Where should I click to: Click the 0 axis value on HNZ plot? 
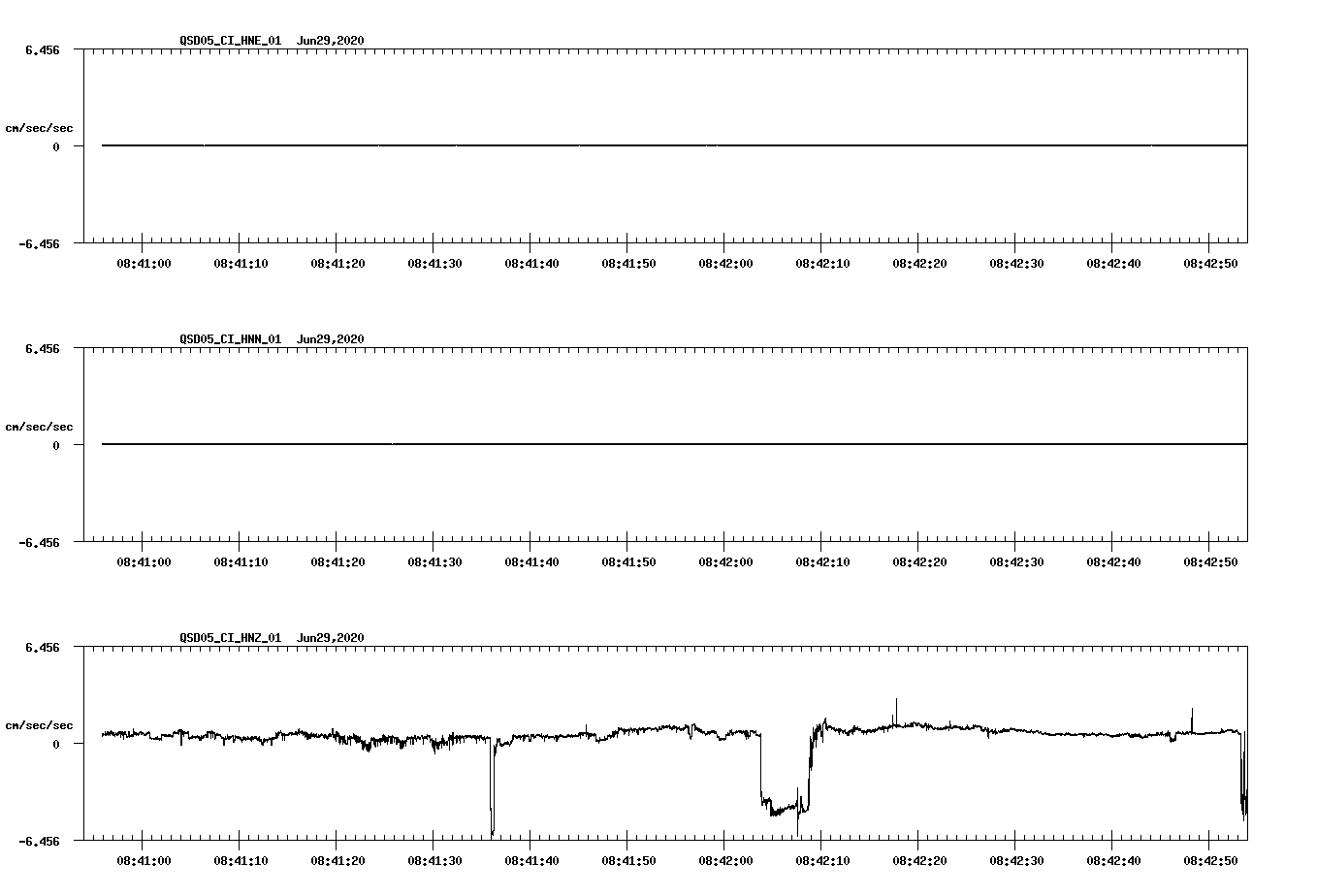pyautogui.click(x=56, y=745)
